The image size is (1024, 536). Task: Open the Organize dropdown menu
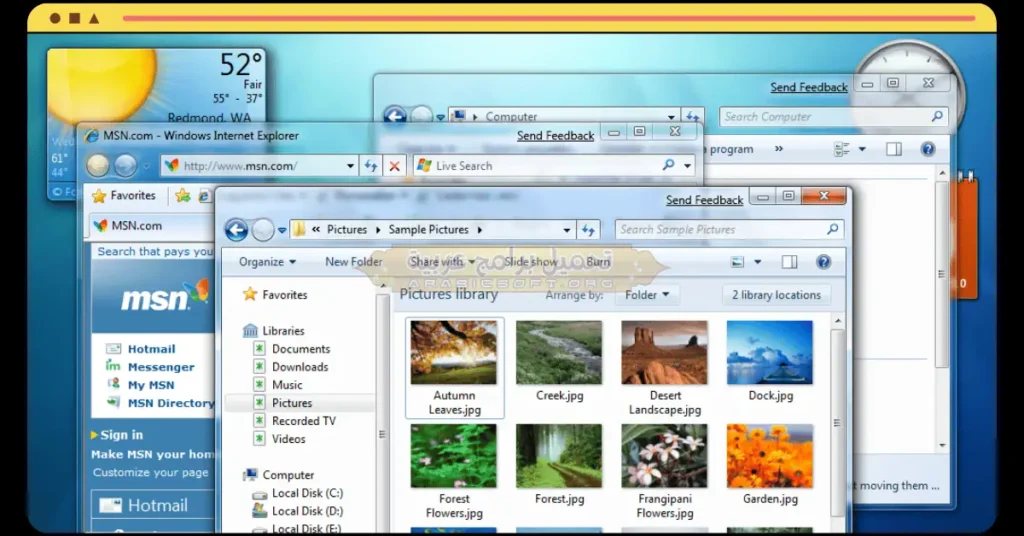(267, 262)
